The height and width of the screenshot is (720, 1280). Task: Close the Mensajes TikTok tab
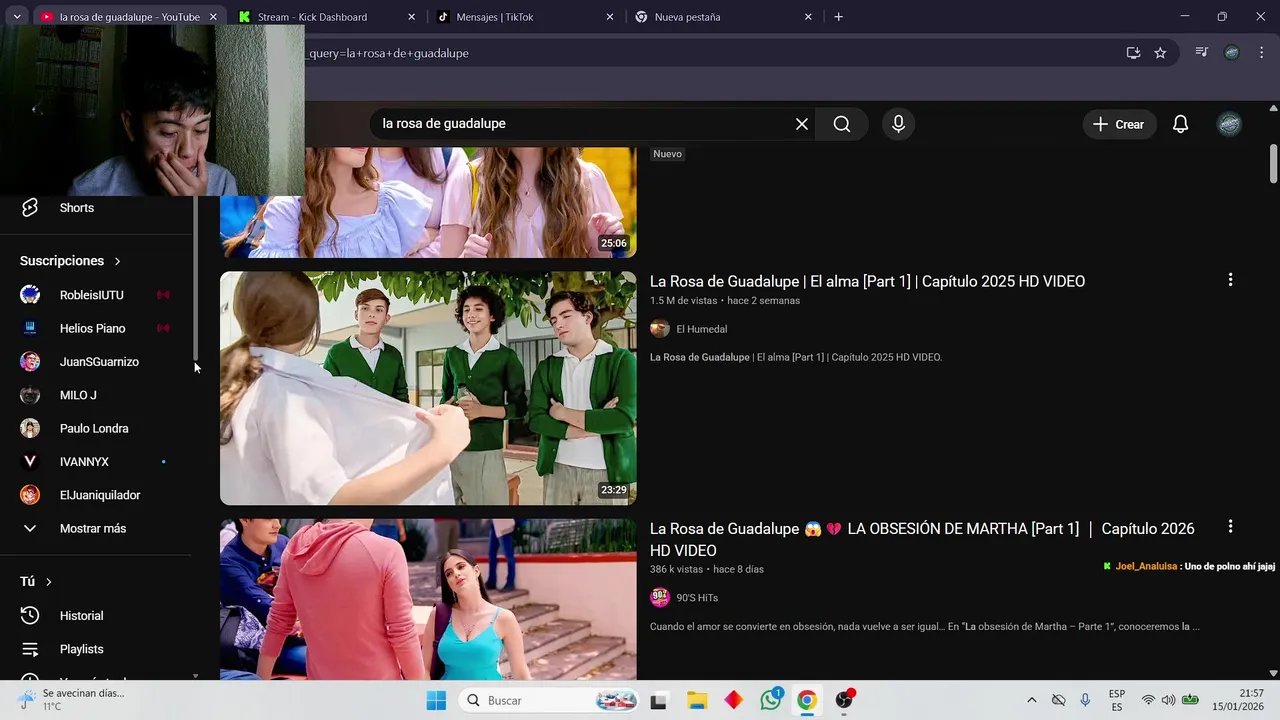coord(610,17)
